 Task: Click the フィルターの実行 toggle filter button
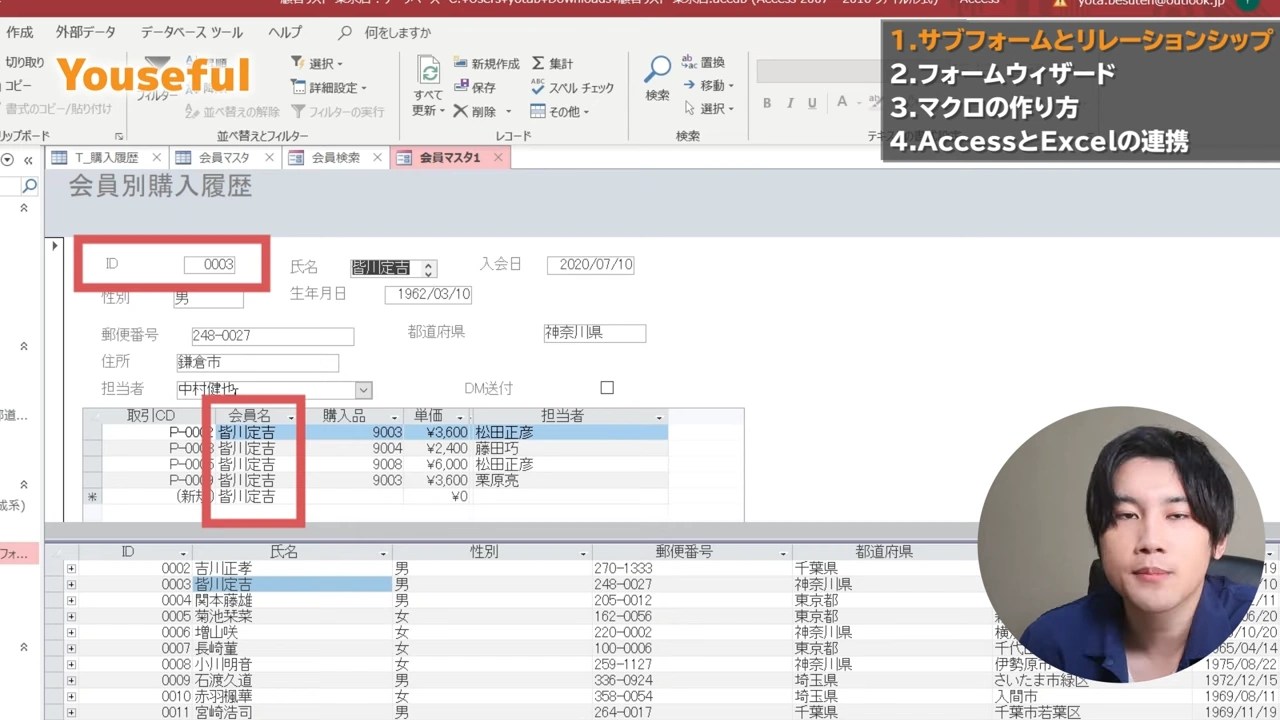pos(338,111)
